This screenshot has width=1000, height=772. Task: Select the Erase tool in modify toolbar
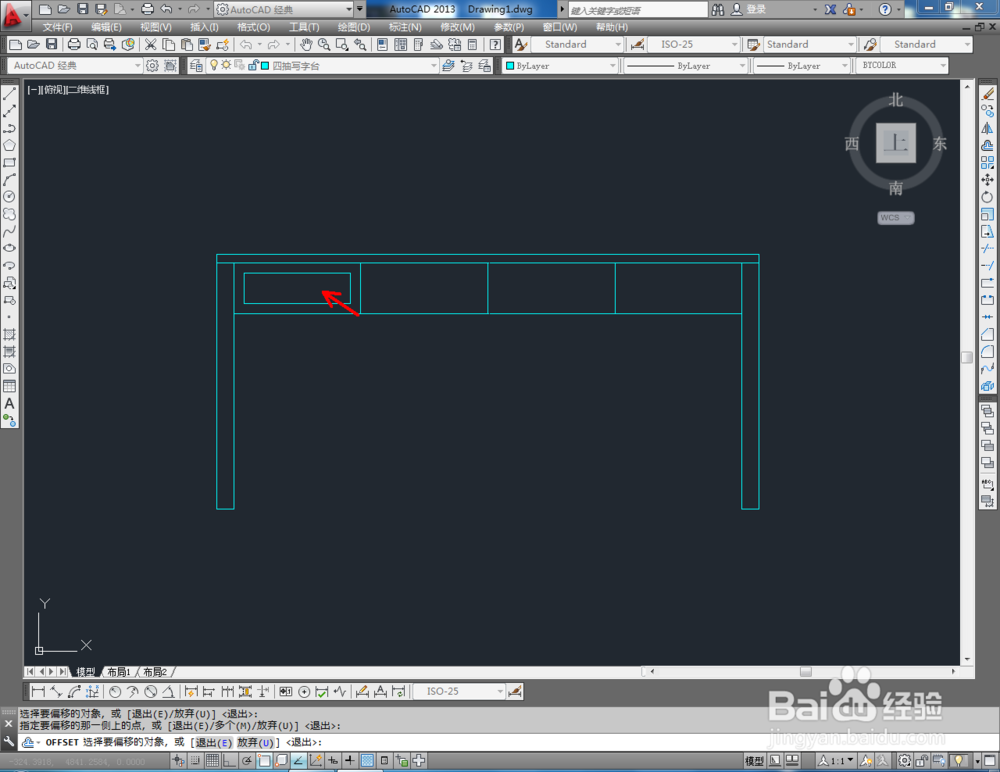[x=987, y=94]
